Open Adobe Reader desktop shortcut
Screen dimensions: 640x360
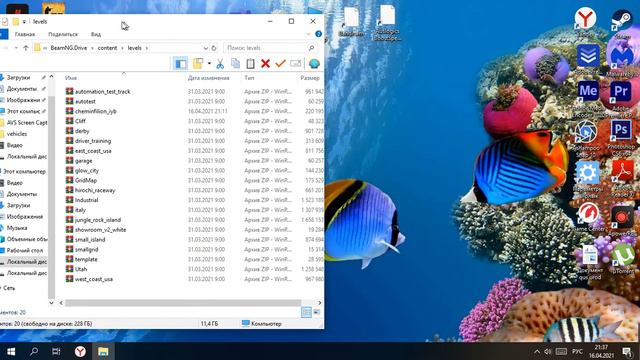tap(622, 177)
